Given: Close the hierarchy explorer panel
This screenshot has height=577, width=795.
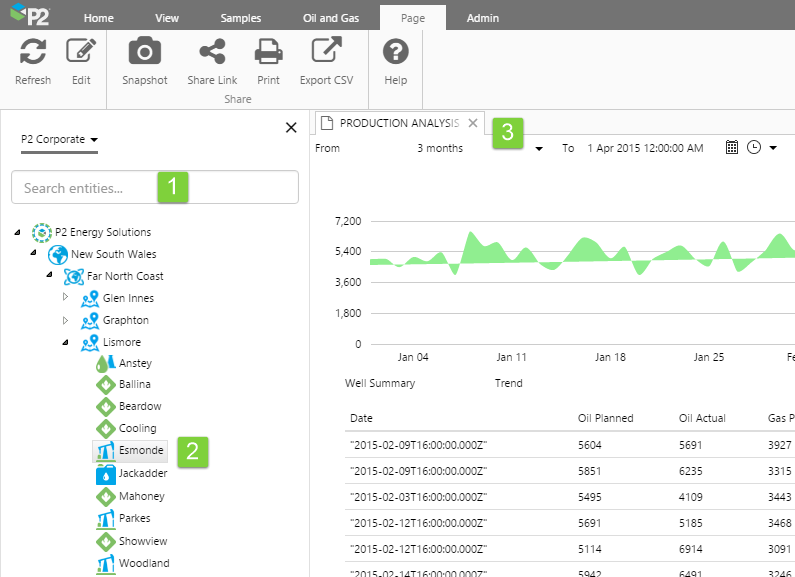Looking at the screenshot, I should 291,127.
